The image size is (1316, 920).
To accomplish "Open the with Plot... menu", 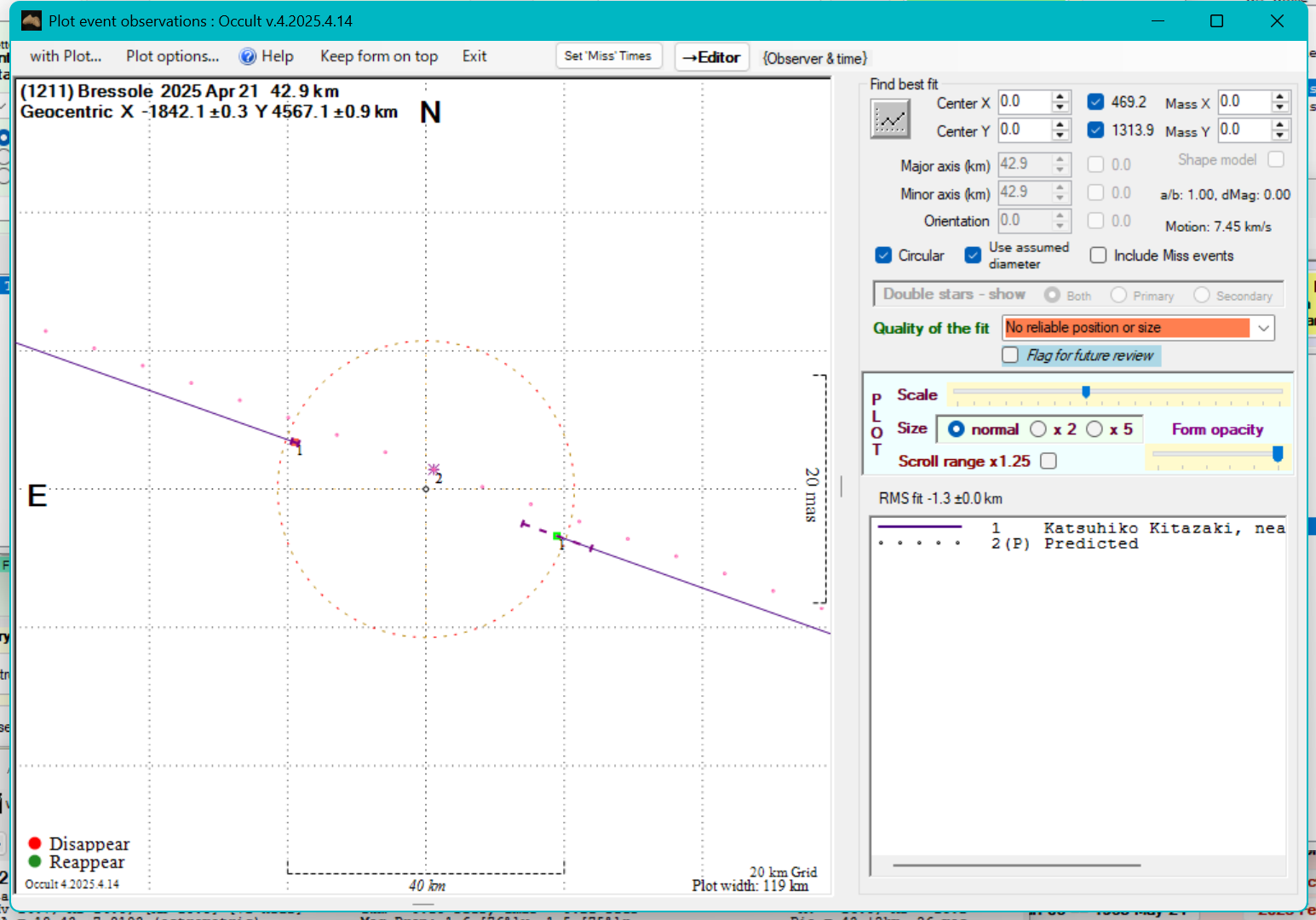I will (66, 56).
